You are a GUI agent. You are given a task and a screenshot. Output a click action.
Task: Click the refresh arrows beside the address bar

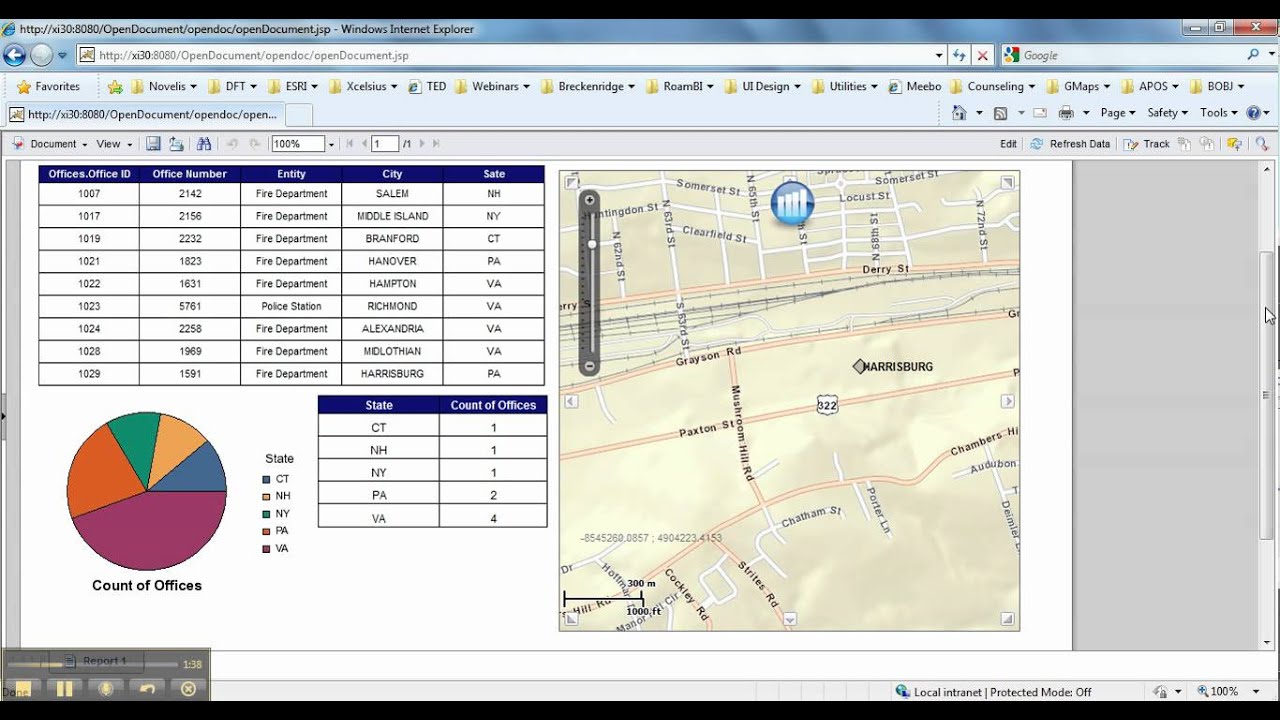click(959, 56)
